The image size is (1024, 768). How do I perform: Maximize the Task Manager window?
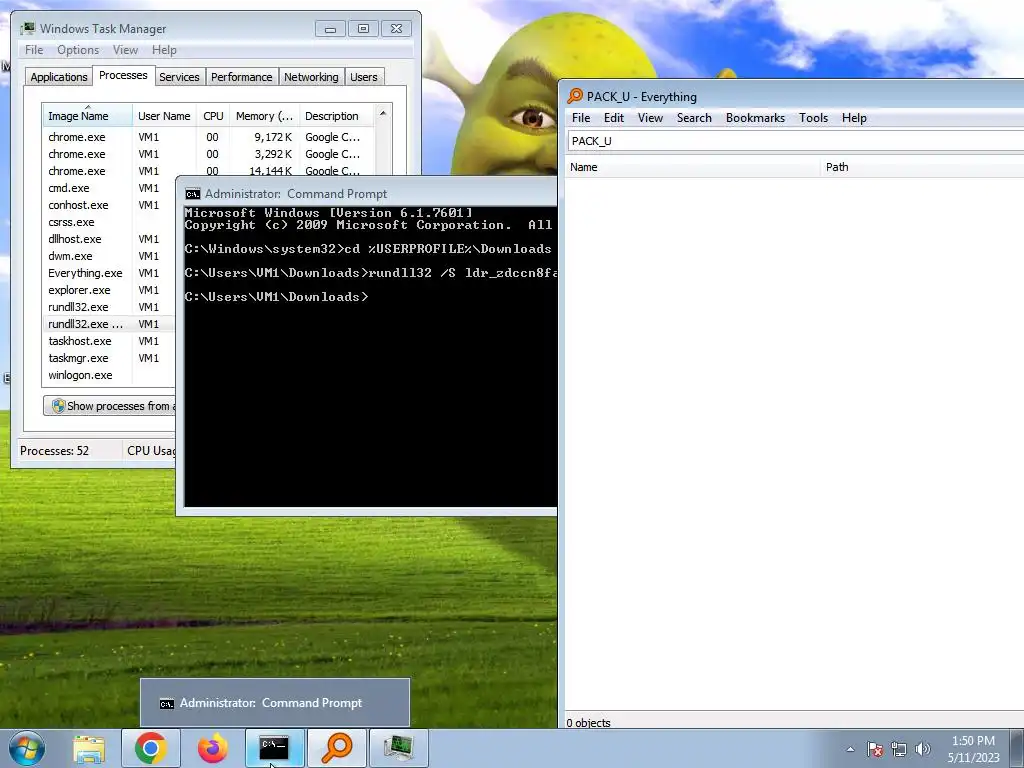[x=363, y=29]
